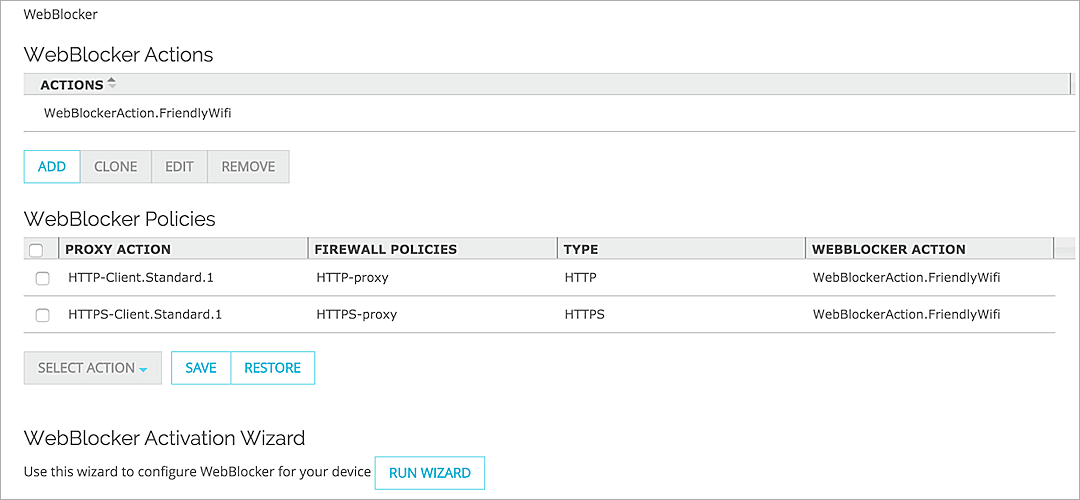
Task: Click the Restore button
Action: [x=272, y=368]
